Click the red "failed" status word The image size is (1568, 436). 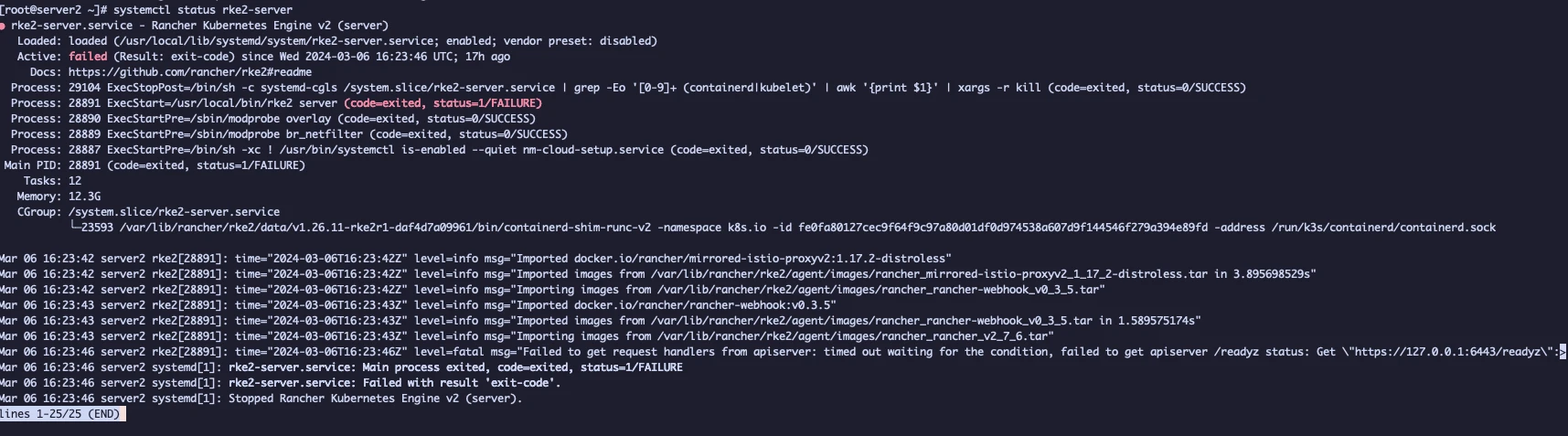pyautogui.click(x=88, y=57)
